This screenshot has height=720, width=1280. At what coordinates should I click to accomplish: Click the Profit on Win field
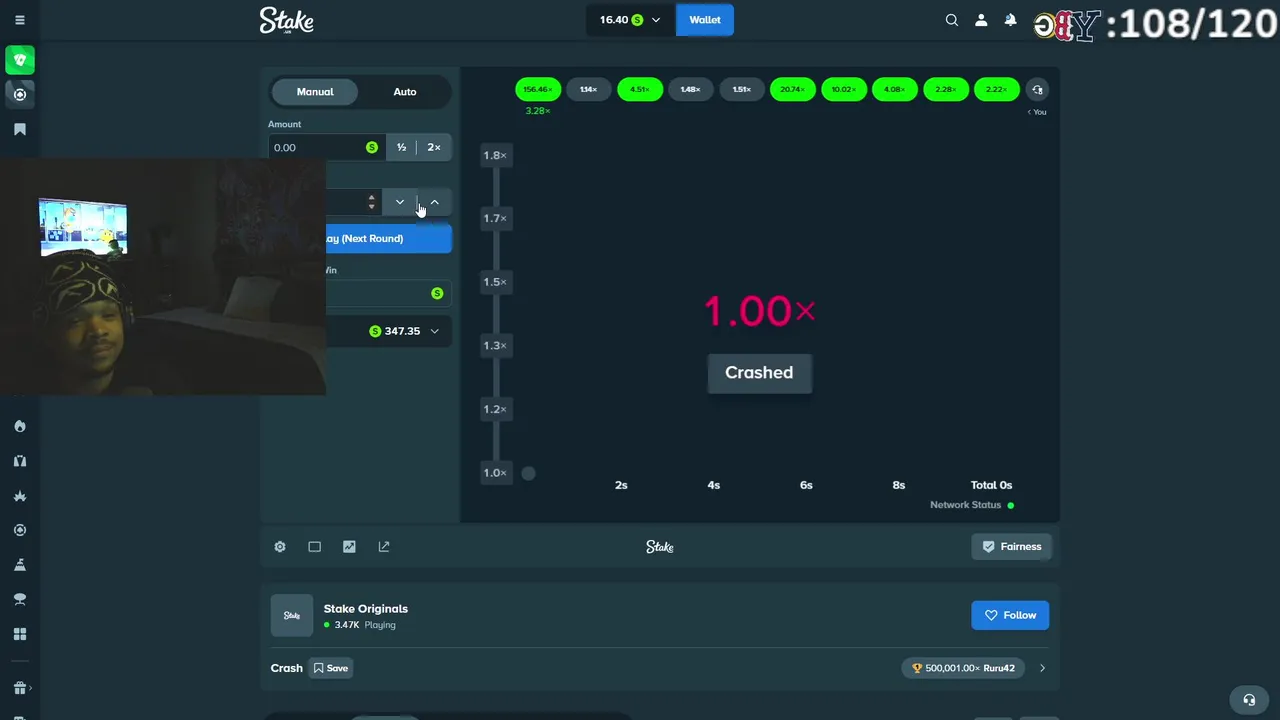(x=389, y=293)
